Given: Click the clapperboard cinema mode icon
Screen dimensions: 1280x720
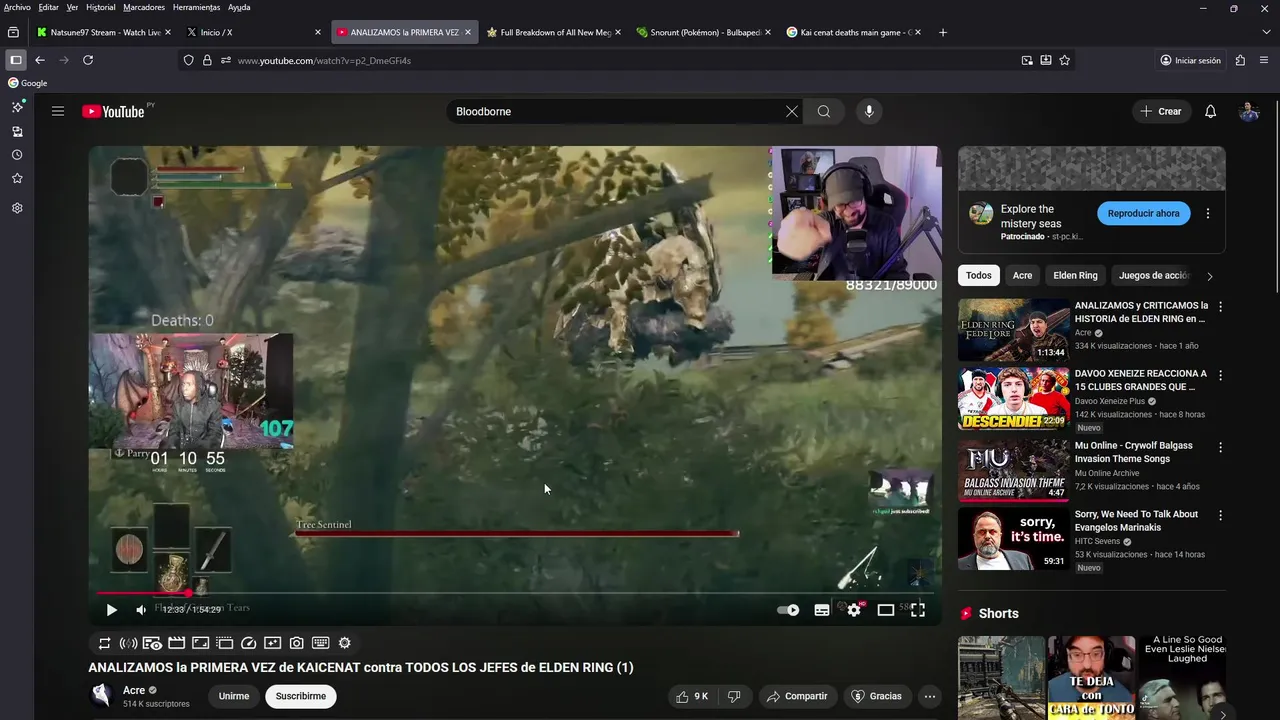Looking at the screenshot, I should 176,643.
